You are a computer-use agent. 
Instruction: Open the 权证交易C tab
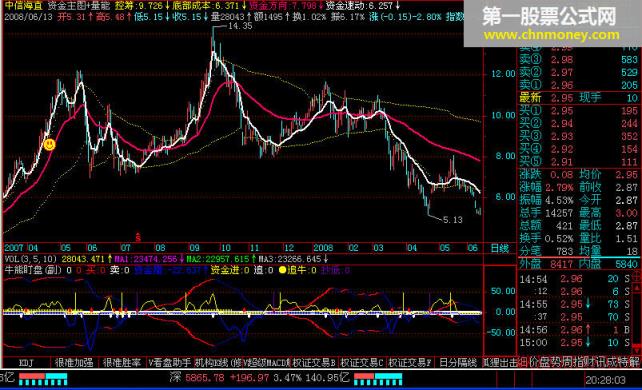click(x=362, y=363)
